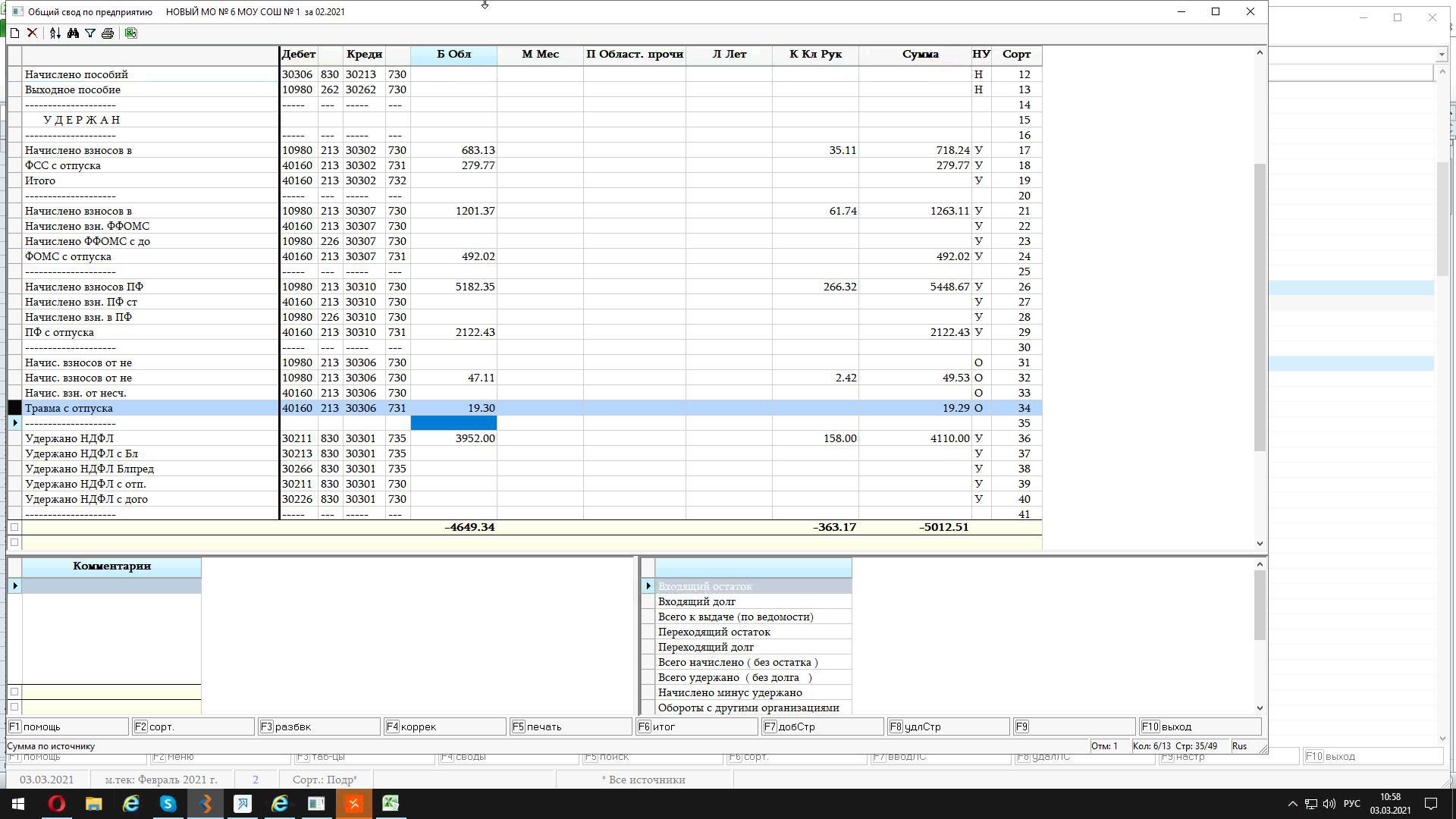Screen dimensions: 1456x819
Task: Open the notification center icon
Action: tap(1431, 804)
